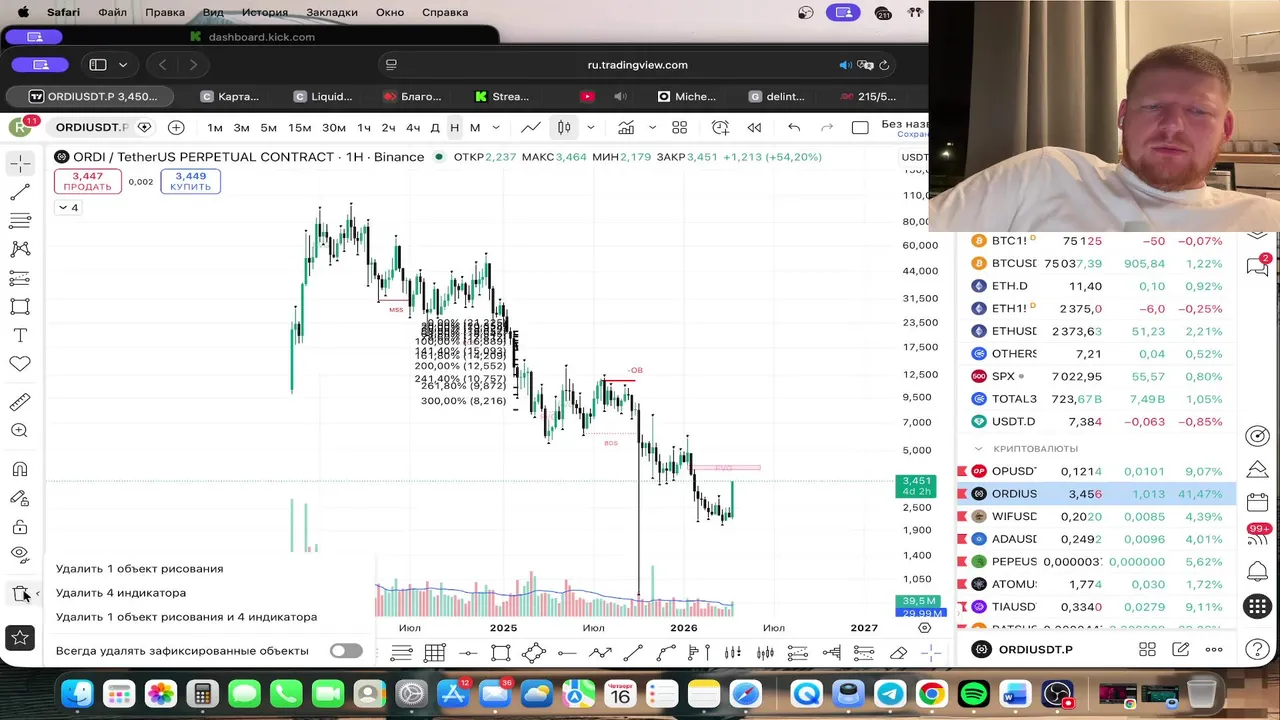
Task: Open the news feed with 99+ badge
Action: 1257,538
